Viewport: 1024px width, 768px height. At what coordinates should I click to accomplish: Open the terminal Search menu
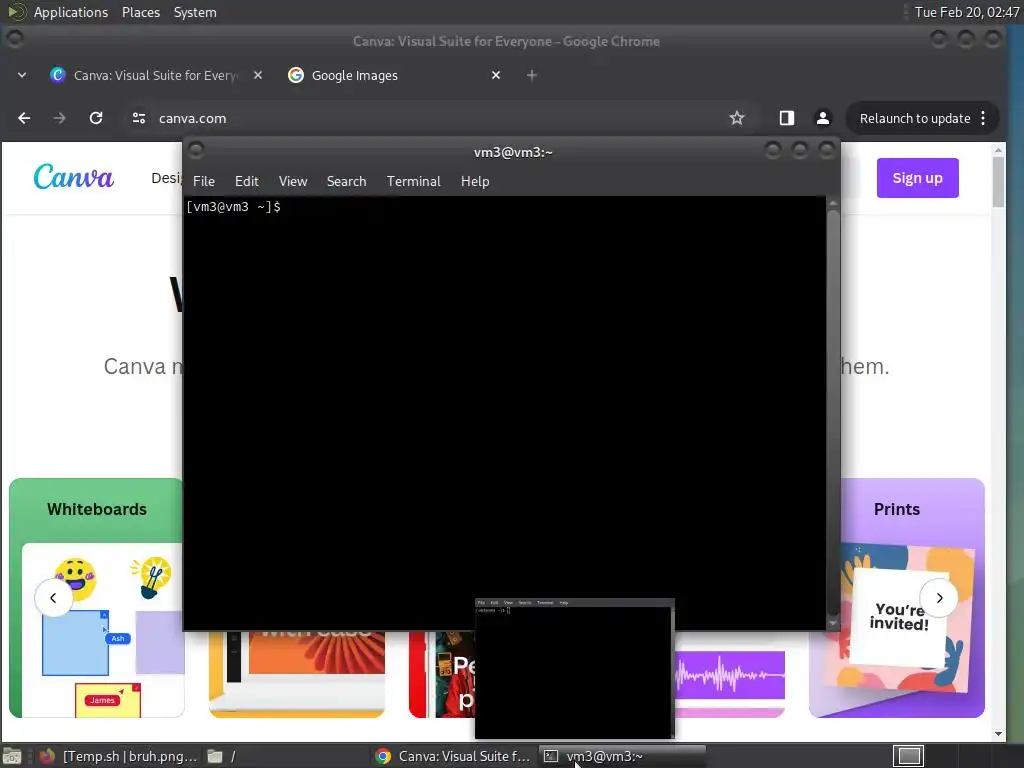[346, 182]
